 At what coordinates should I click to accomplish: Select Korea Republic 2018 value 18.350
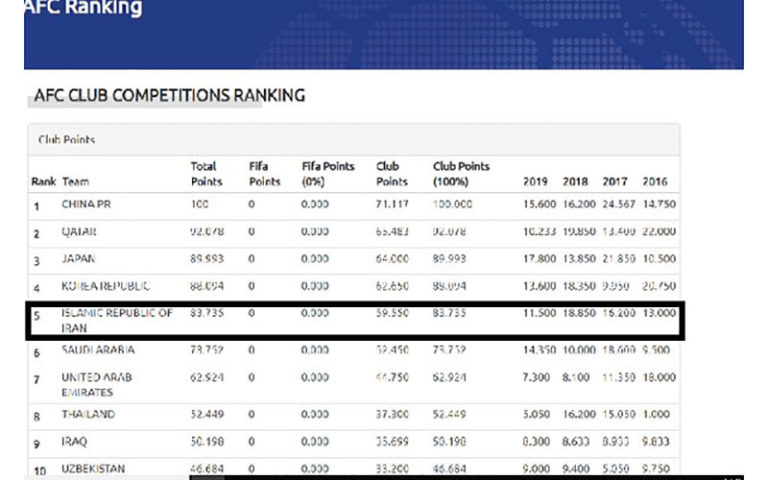tap(579, 286)
